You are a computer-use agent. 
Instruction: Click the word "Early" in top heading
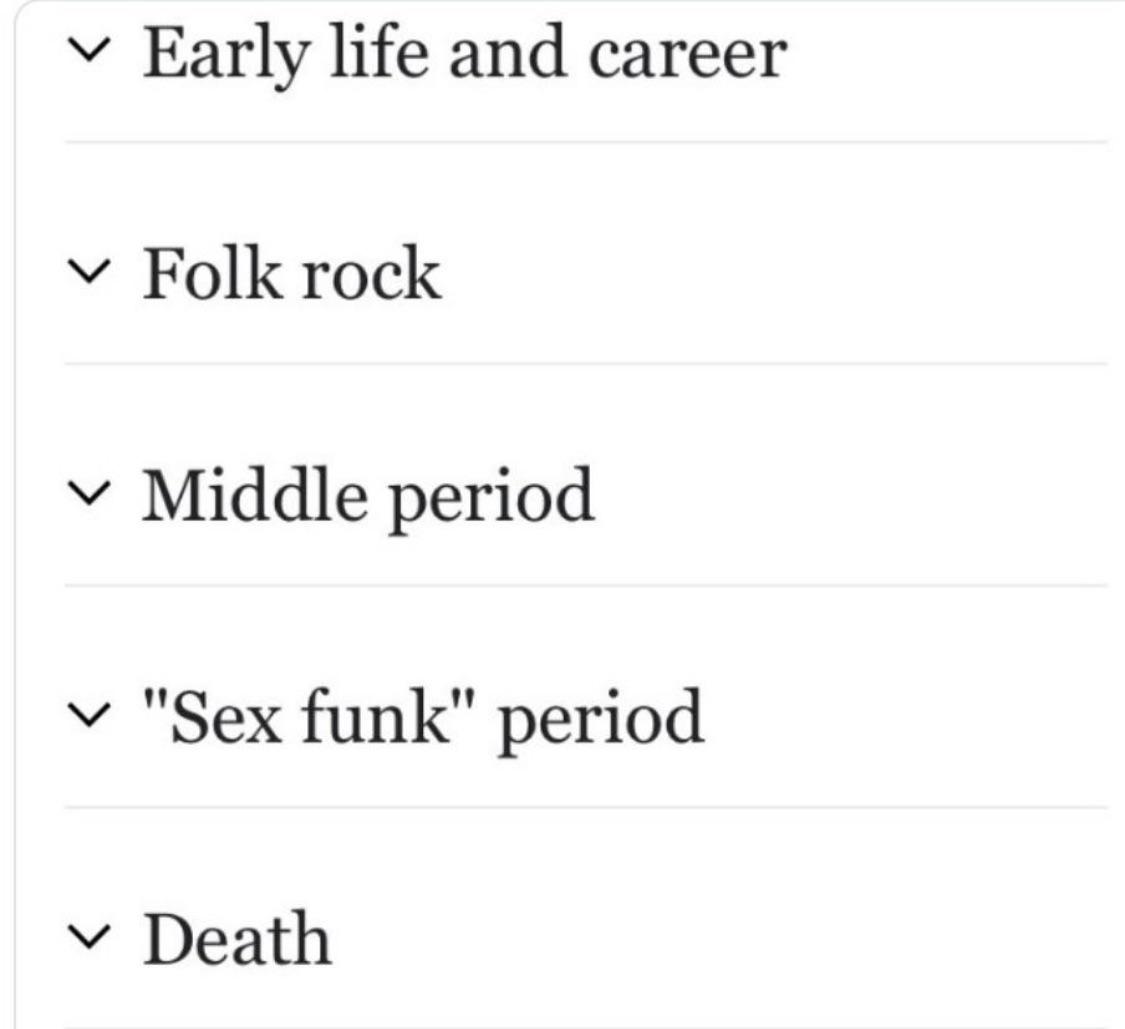[227, 57]
